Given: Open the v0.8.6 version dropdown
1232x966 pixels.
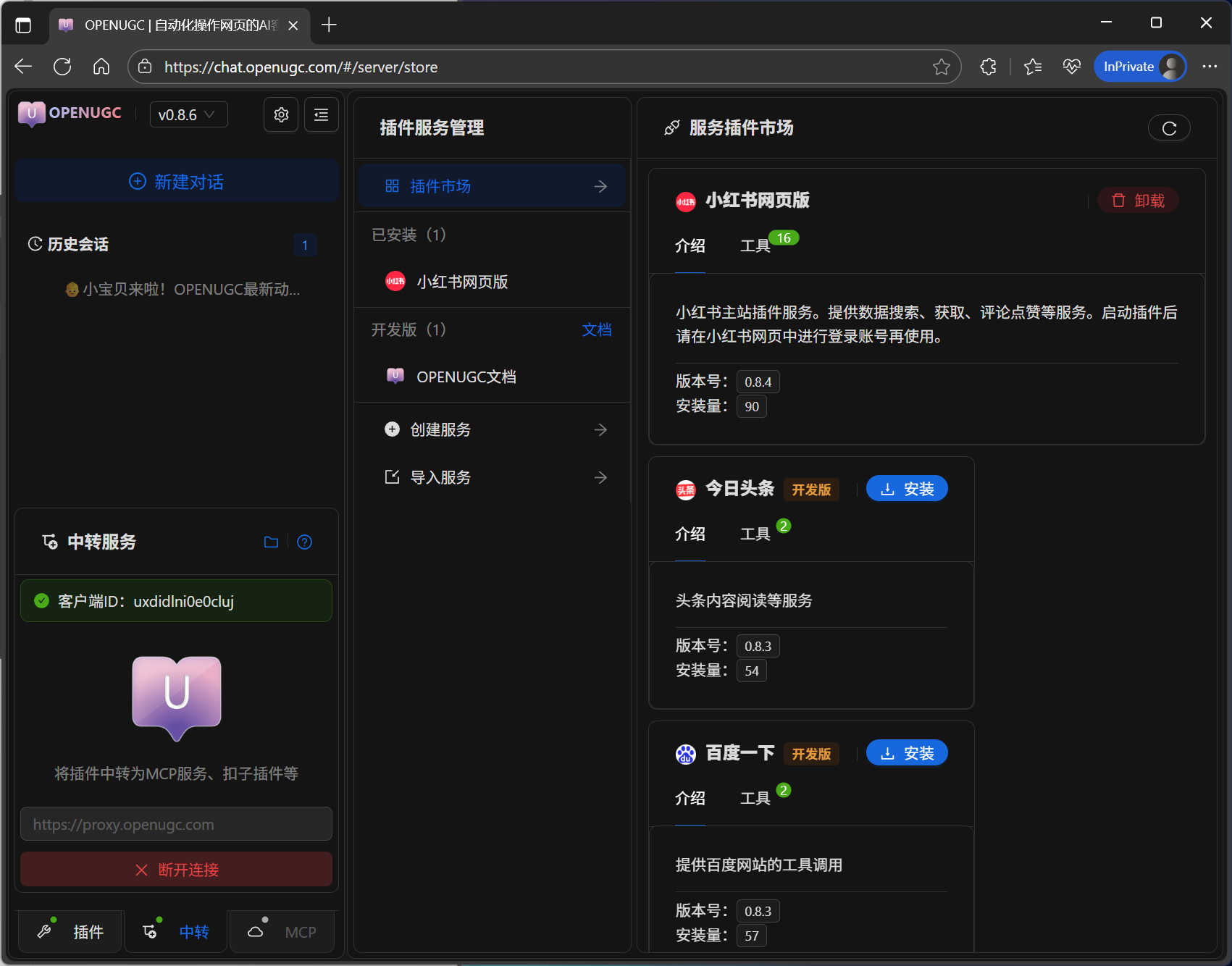Looking at the screenshot, I should tap(188, 114).
